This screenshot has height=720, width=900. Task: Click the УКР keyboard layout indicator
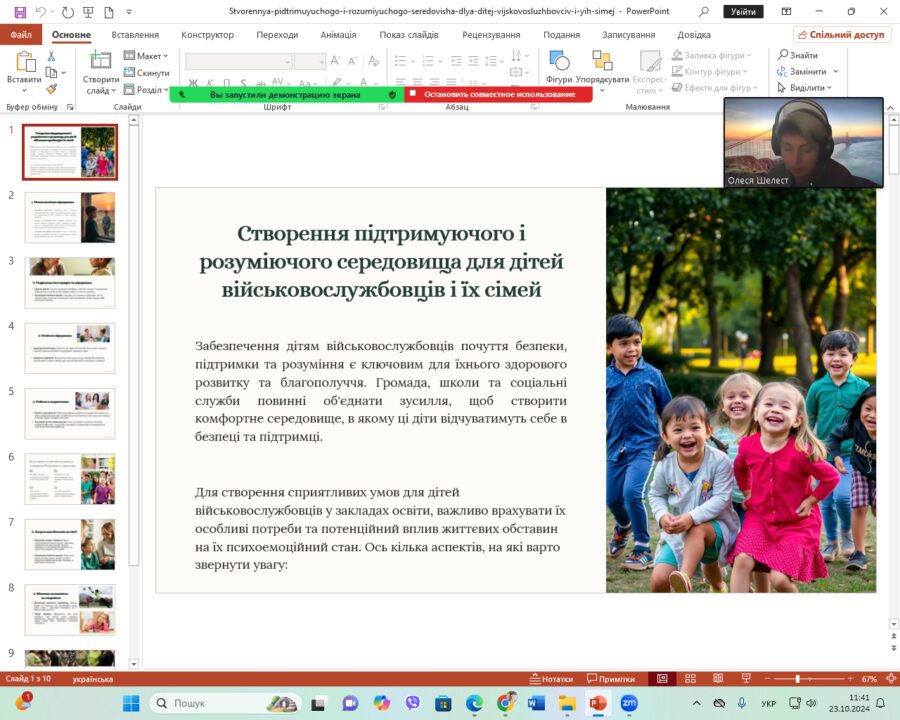[x=769, y=703]
